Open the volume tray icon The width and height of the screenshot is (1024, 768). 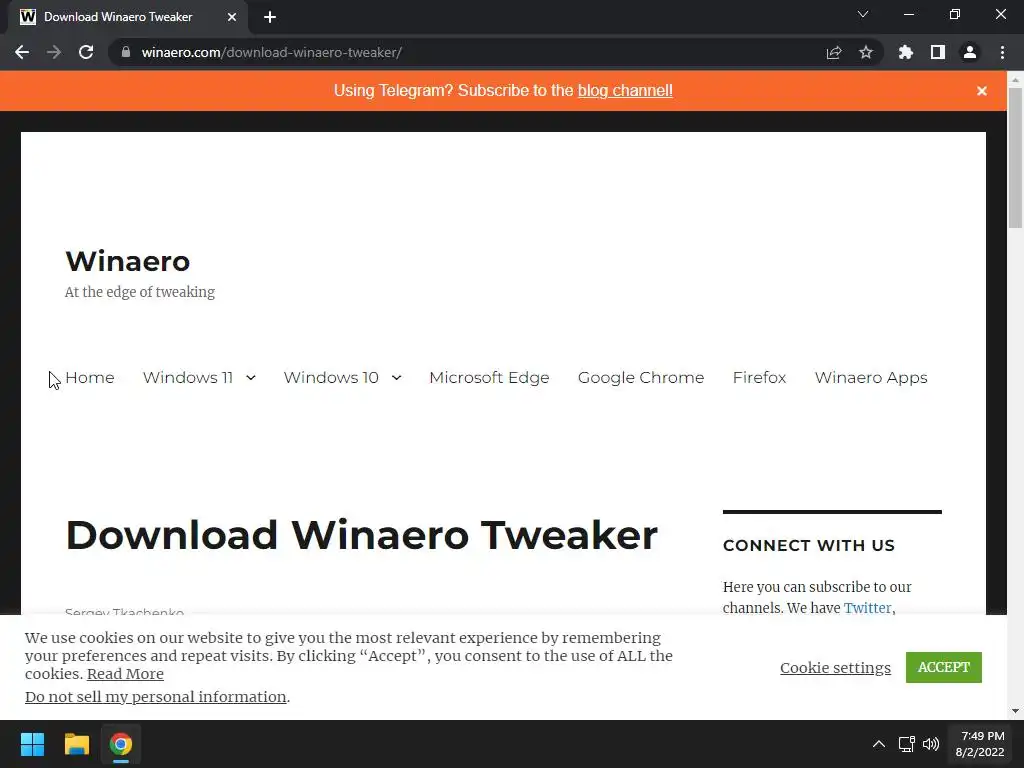point(931,744)
